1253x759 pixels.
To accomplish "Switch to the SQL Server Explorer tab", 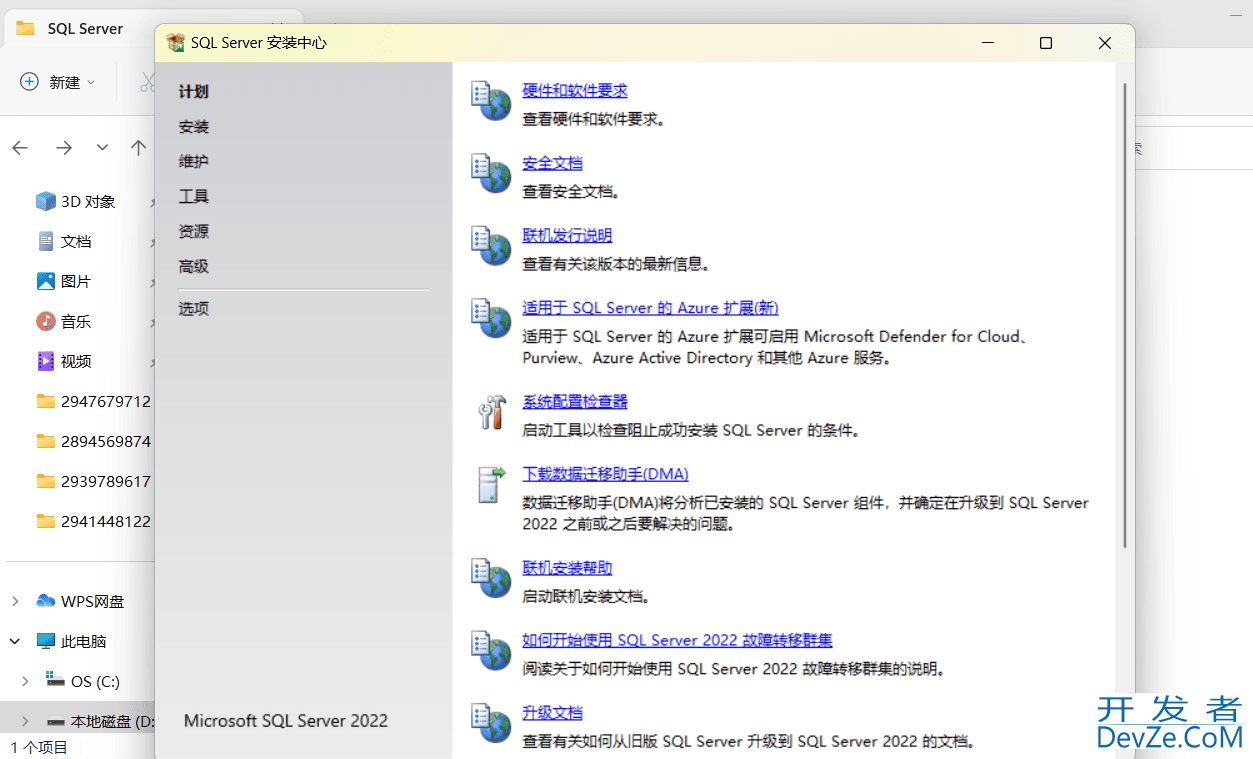I will click(x=87, y=28).
